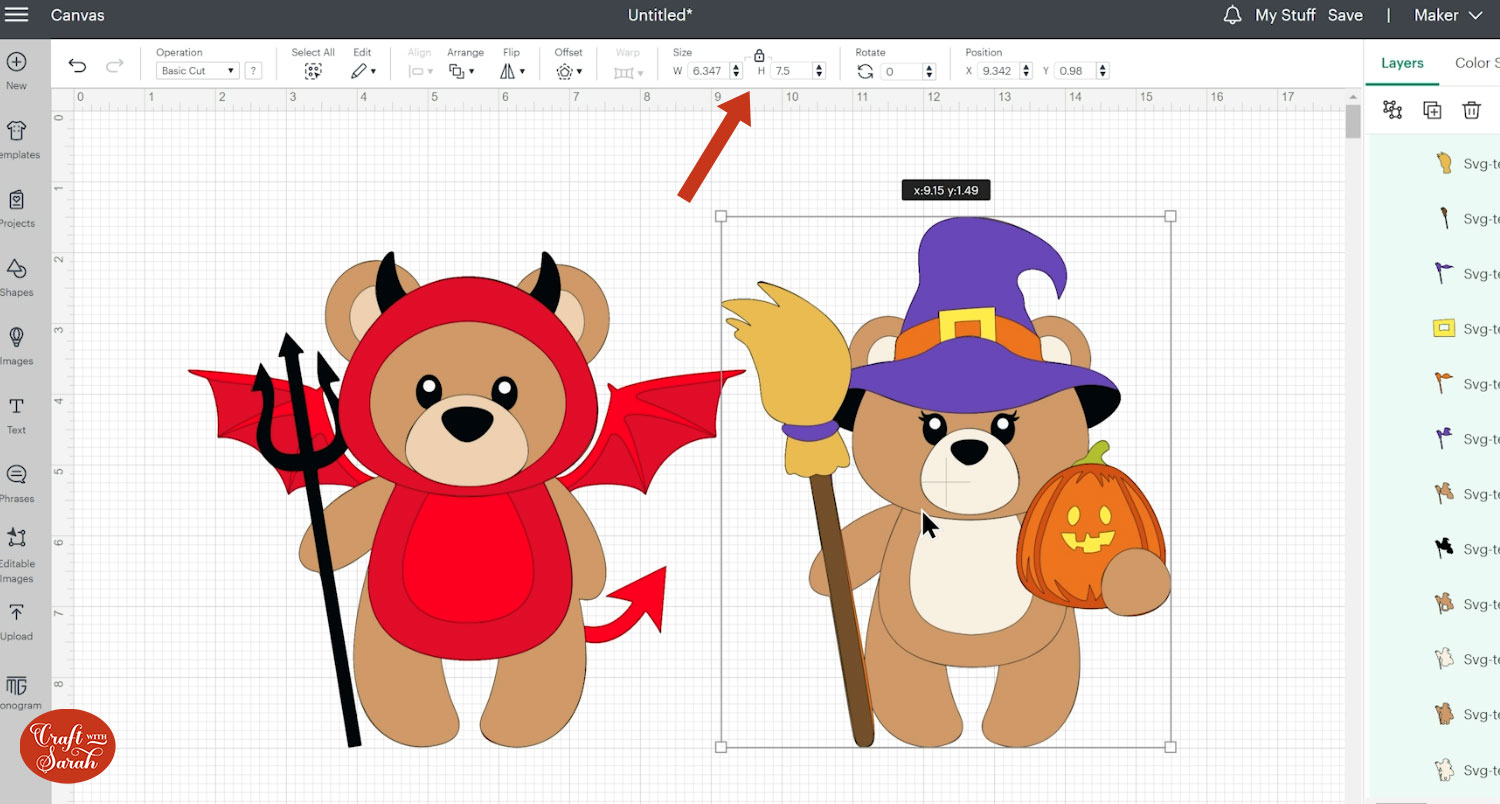Image resolution: width=1500 pixels, height=804 pixels.
Task: Switch to the Layers tab
Action: (x=1402, y=63)
